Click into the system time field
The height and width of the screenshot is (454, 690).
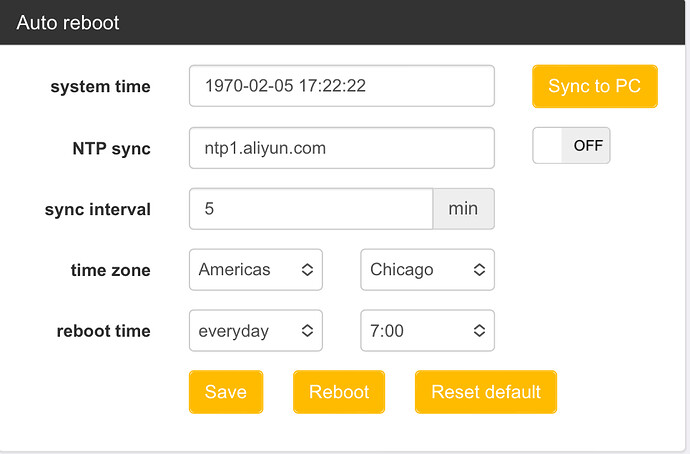[x=341, y=86]
